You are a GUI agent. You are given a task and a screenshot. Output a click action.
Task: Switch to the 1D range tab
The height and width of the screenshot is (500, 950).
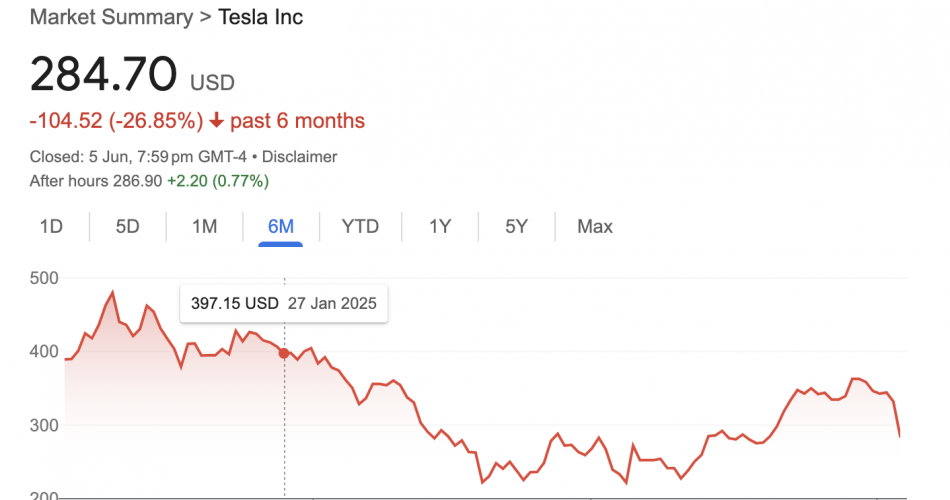click(51, 226)
